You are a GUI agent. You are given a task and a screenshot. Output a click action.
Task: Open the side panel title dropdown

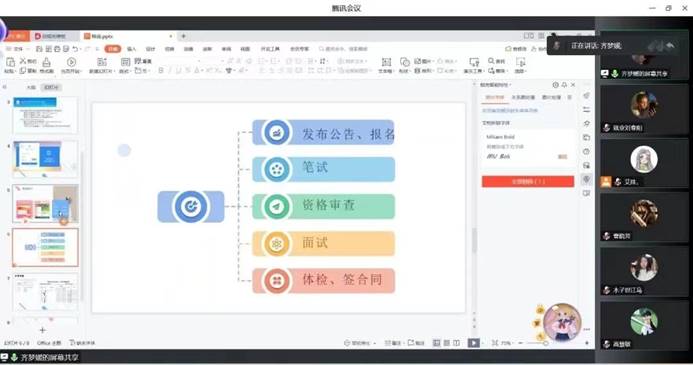tap(510, 85)
